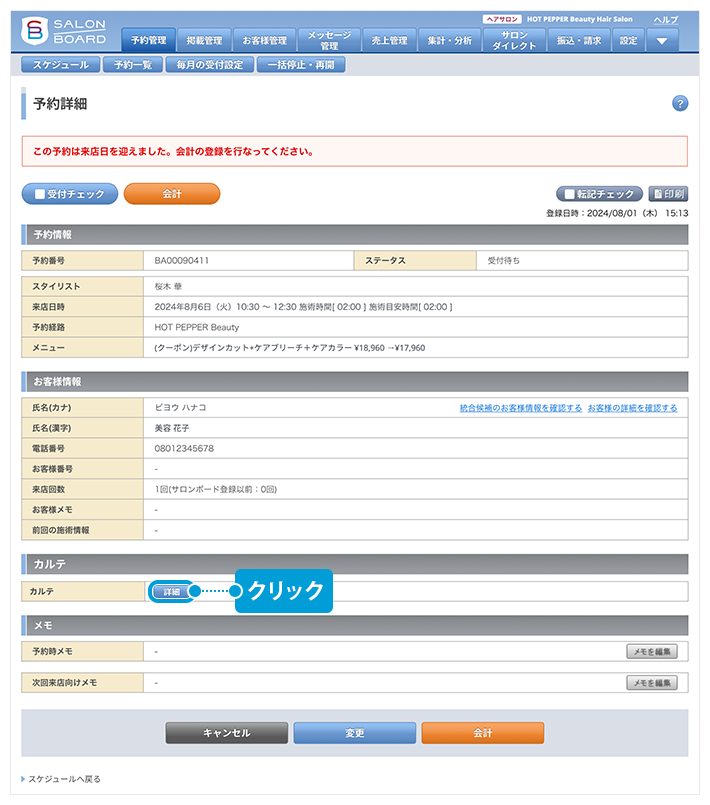Click the ヘルプ link
The height and width of the screenshot is (805, 710).
(x=666, y=20)
